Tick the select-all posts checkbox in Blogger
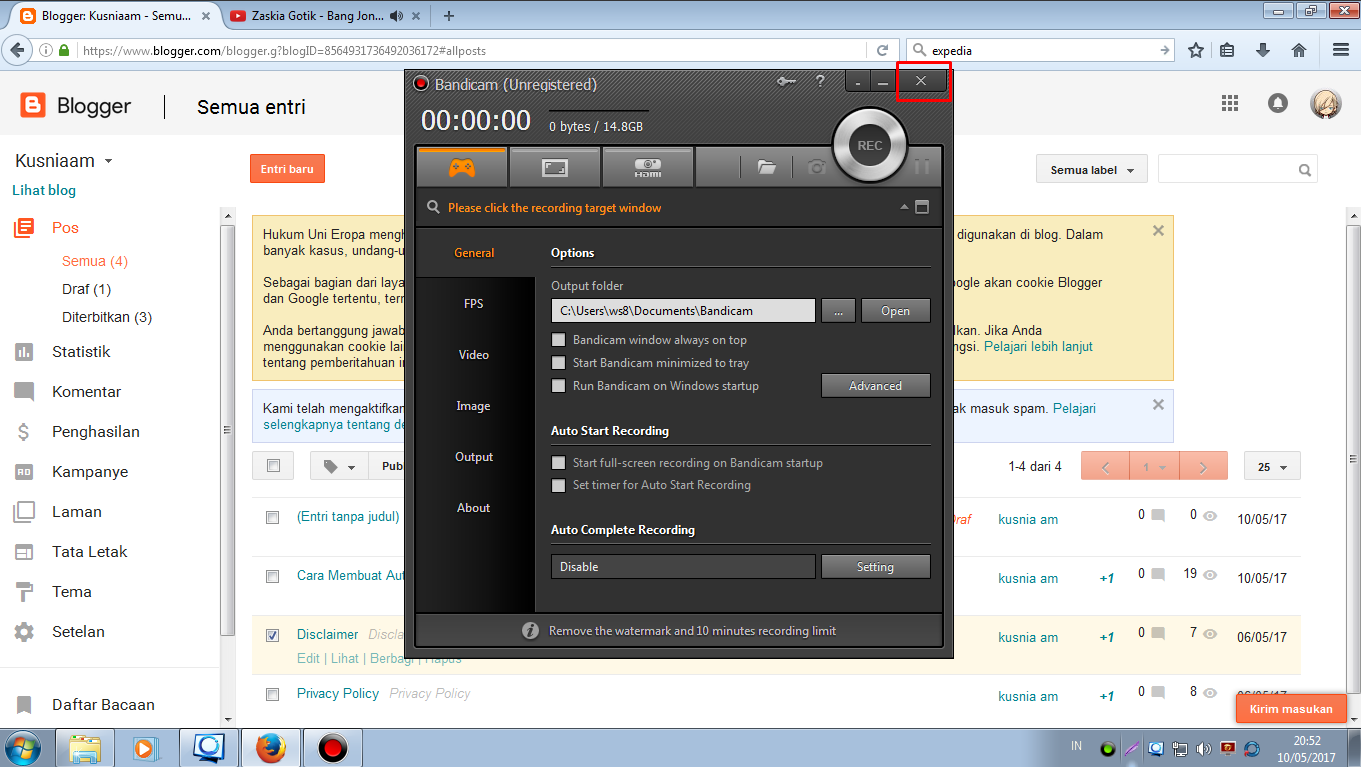 pos(273,465)
